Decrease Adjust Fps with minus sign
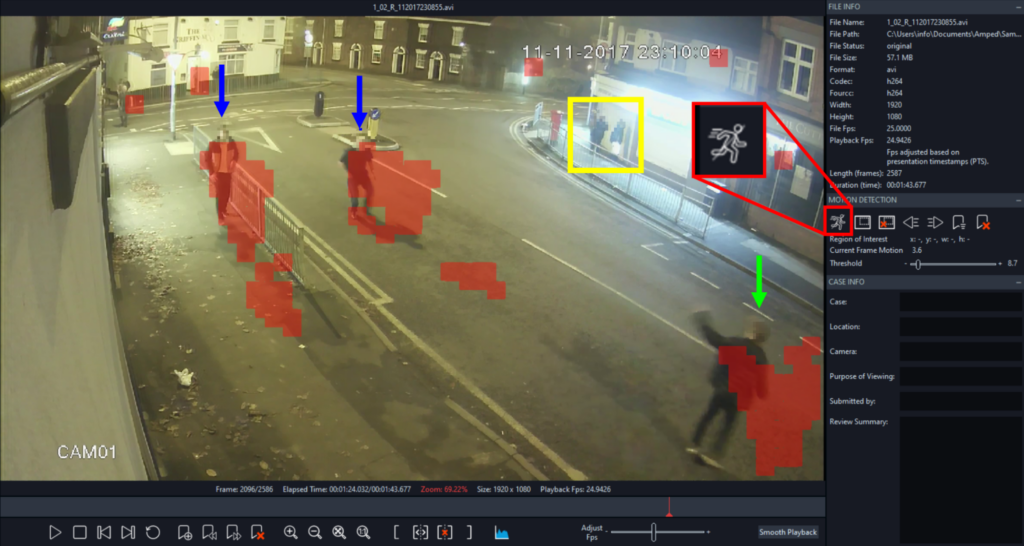This screenshot has height=546, width=1024. pyautogui.click(x=606, y=532)
